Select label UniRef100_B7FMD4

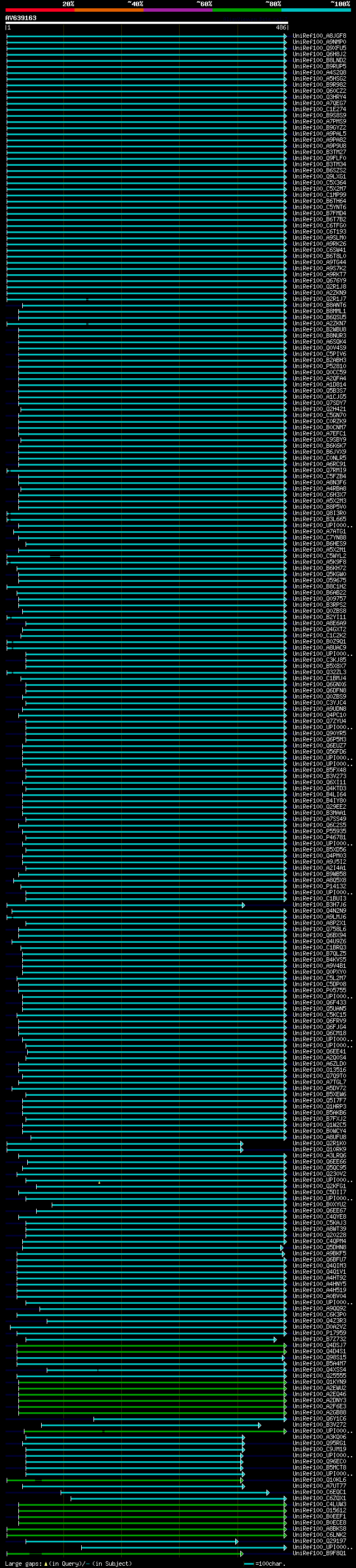(x=319, y=213)
